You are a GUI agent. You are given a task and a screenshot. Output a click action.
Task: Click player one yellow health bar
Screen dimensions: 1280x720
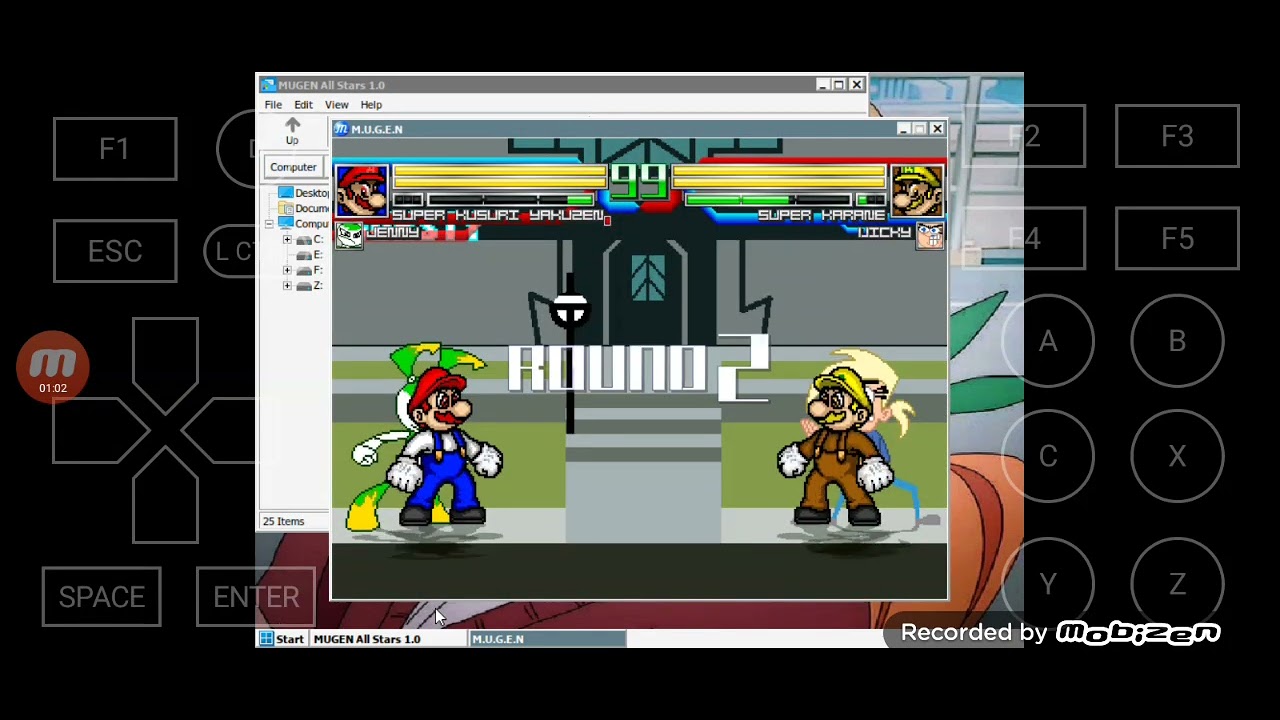tap(499, 178)
